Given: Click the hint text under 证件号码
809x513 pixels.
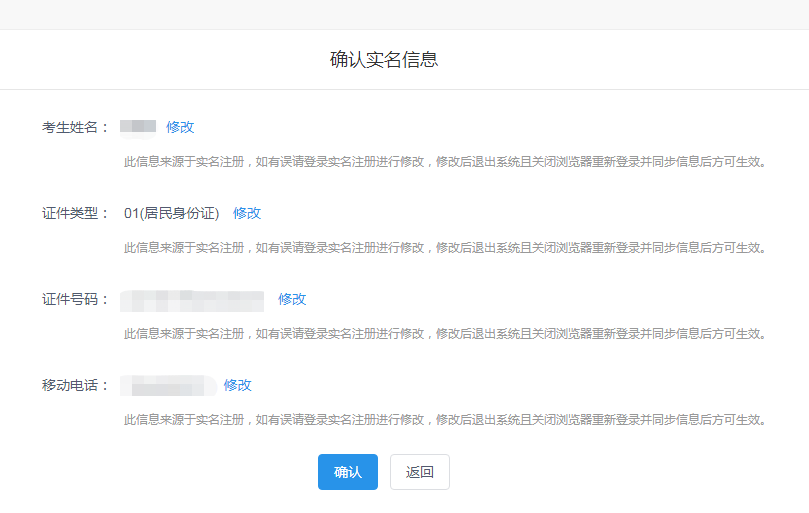Looking at the screenshot, I should pos(445,333).
